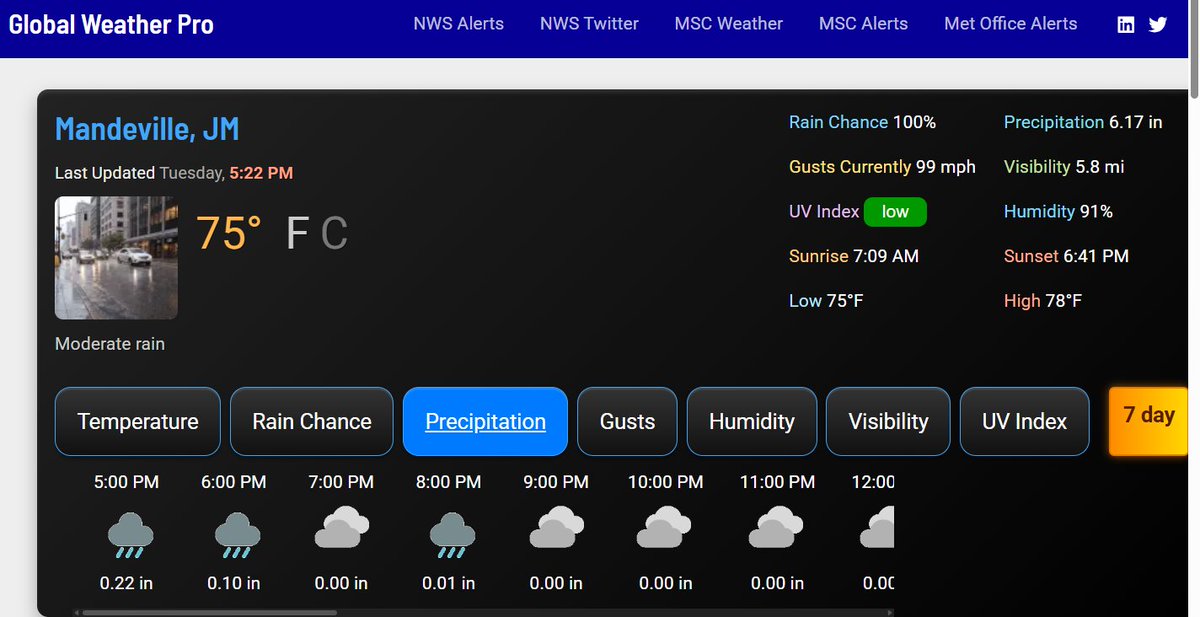The width and height of the screenshot is (1200, 617).
Task: Click the 0.01 in precipitation value
Action: 448,583
